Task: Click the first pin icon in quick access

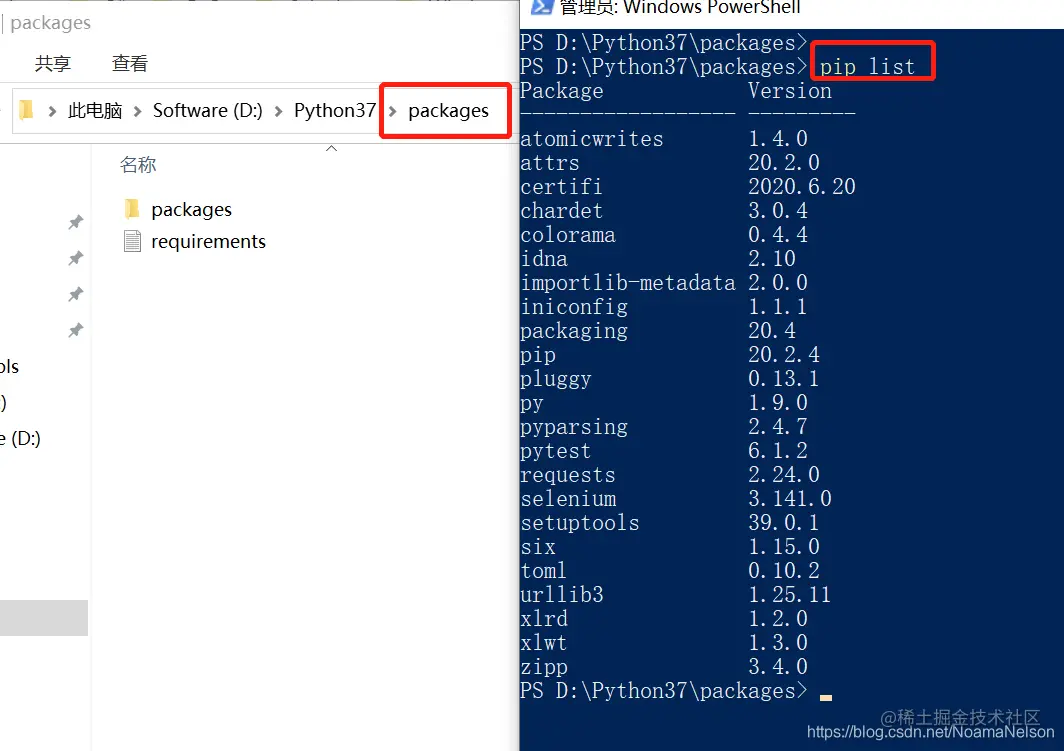Action: [x=76, y=223]
